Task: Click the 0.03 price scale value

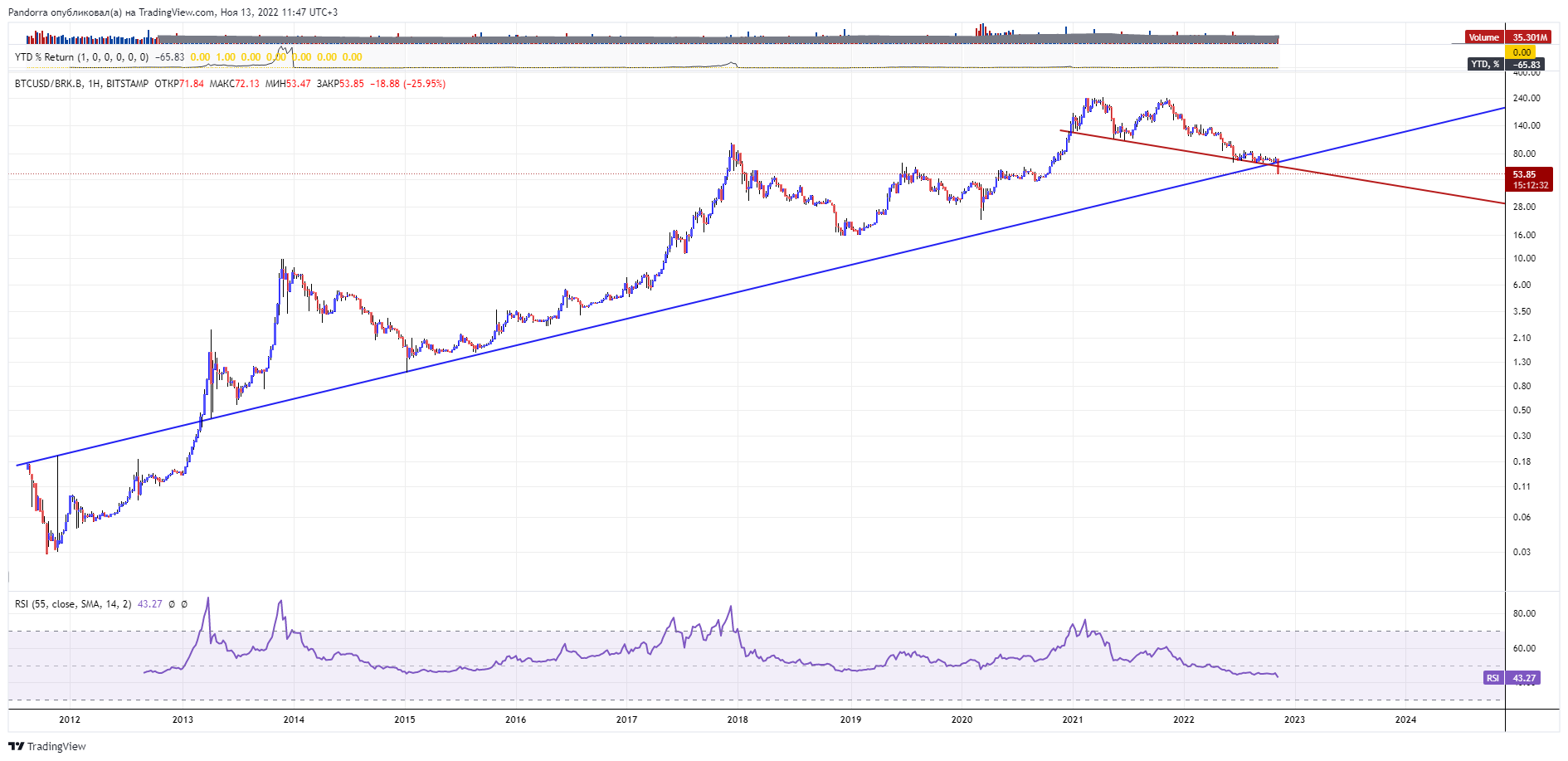Action: [x=1522, y=552]
